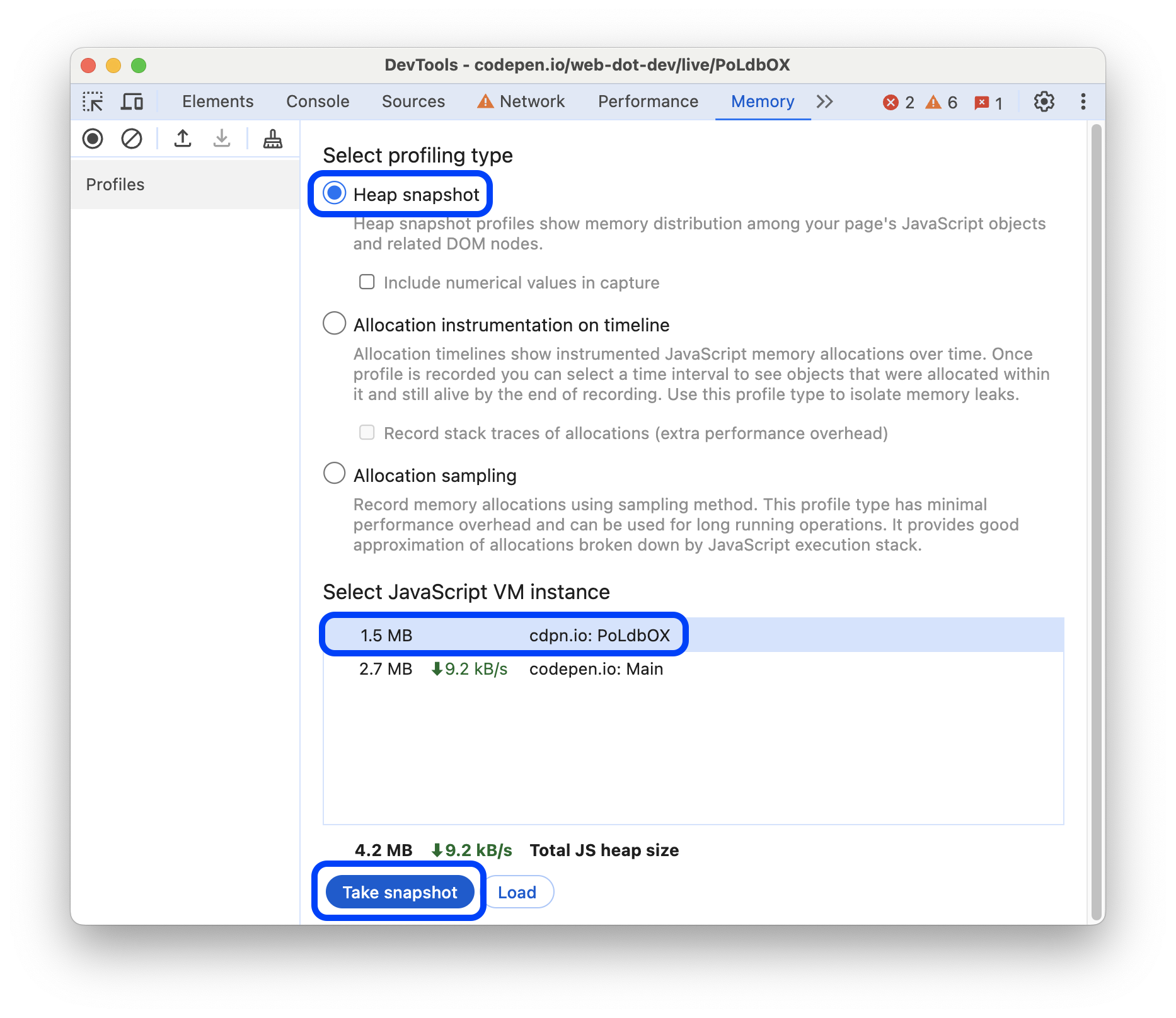Load a profile using the upload icon
1176x1018 pixels.
(x=183, y=139)
